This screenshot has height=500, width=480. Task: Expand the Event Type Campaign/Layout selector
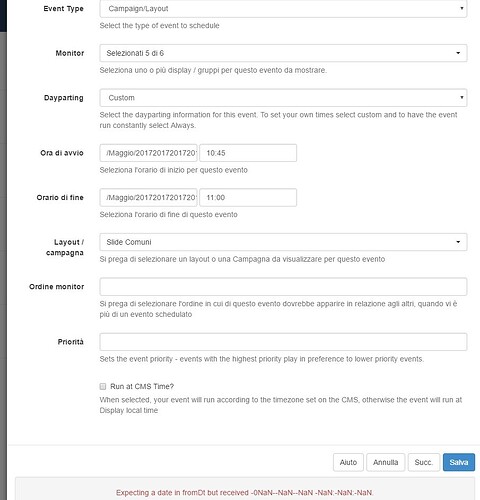point(283,9)
